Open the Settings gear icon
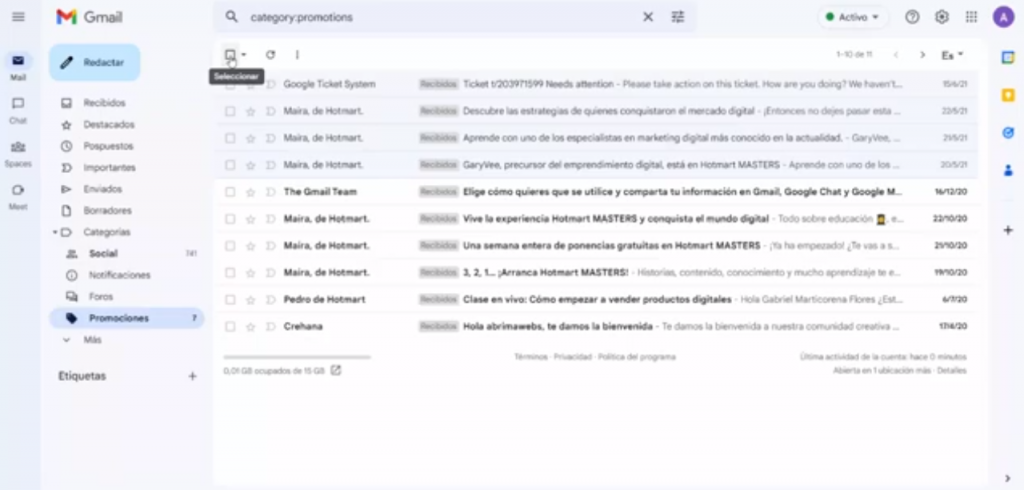Viewport: 1024px width, 490px height. click(x=941, y=17)
